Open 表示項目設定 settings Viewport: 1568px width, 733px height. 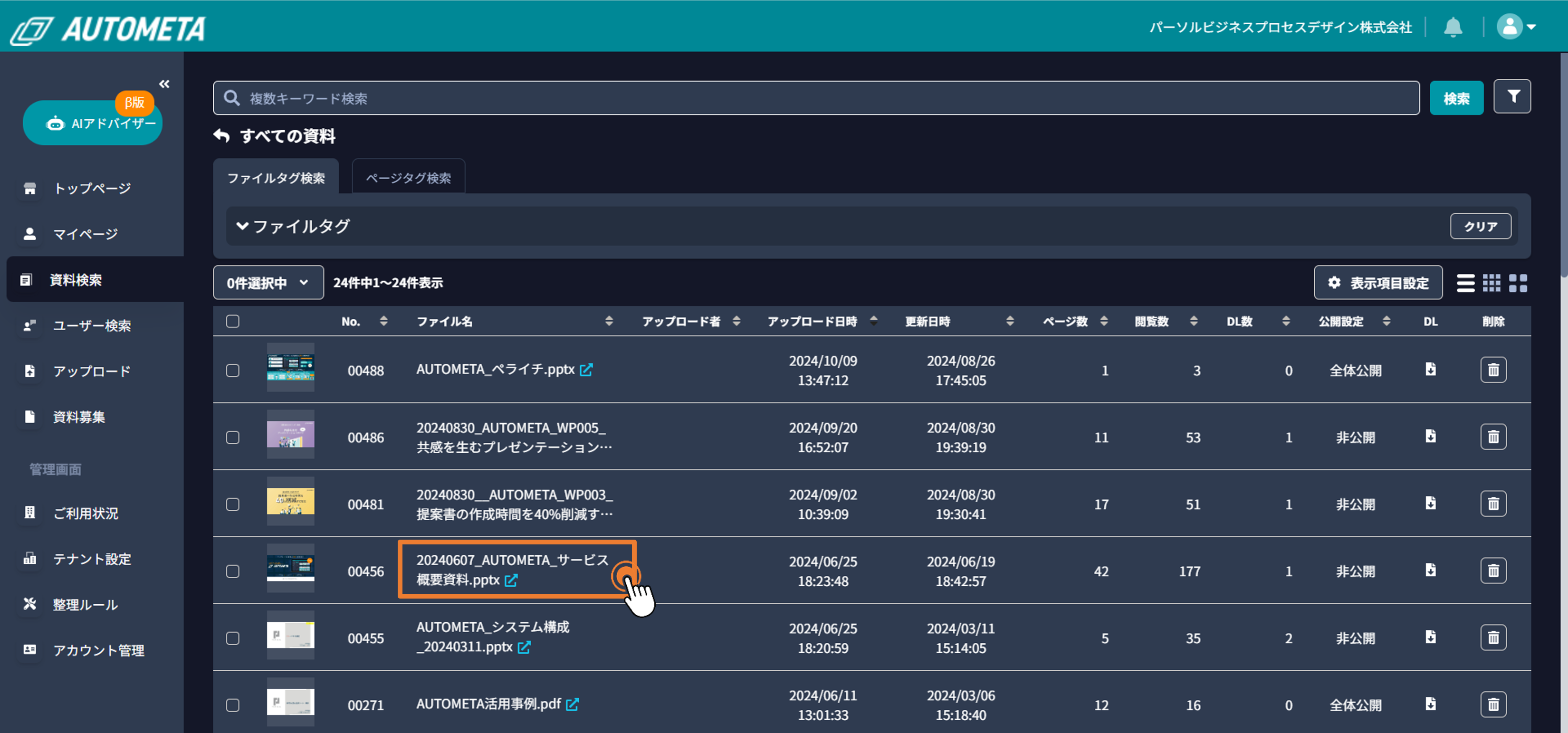click(x=1378, y=283)
